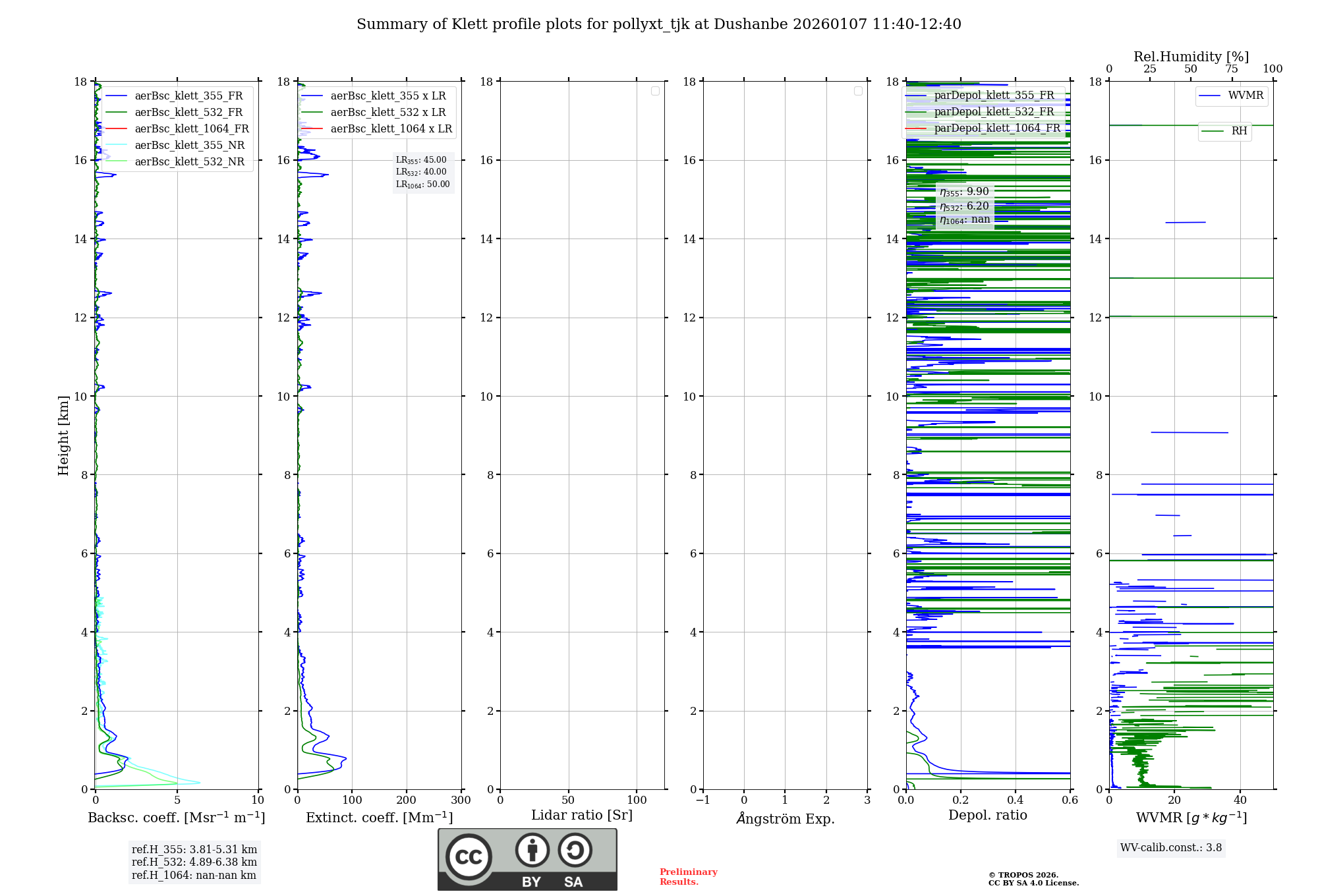Image resolution: width=1318 pixels, height=896 pixels.
Task: Click the Height [km] y-axis label
Action: [63, 435]
